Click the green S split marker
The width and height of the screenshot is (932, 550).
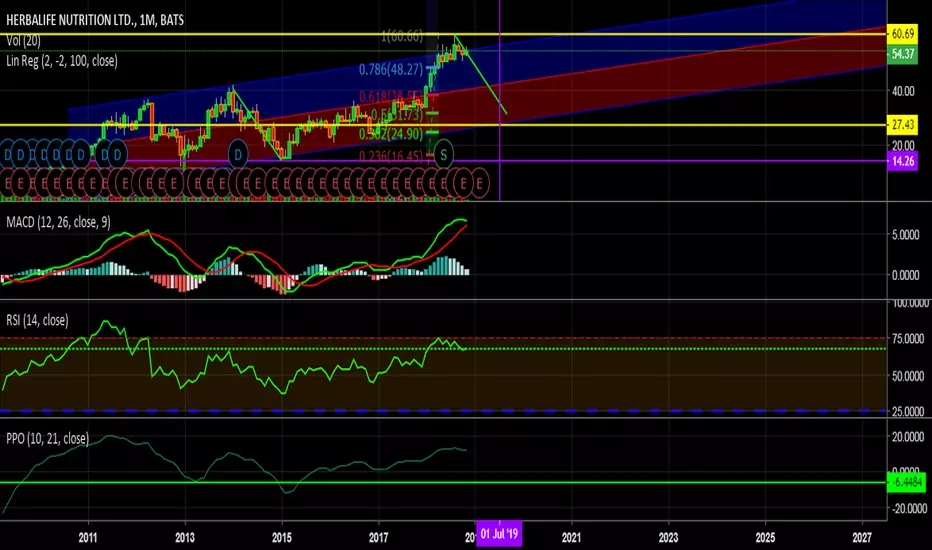443,155
